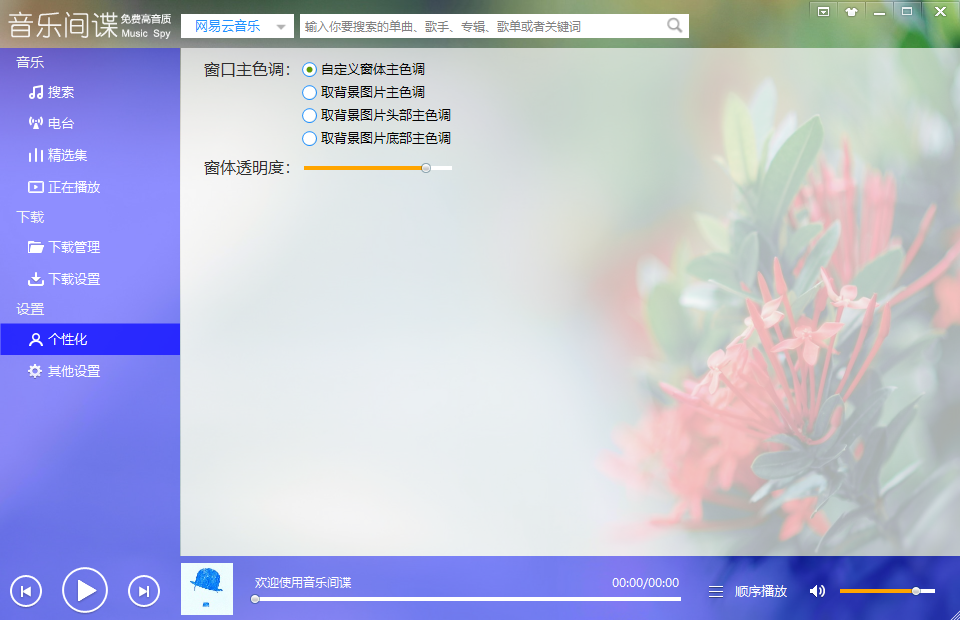Click the album cover thumbnail
This screenshot has height=620, width=960.
click(207, 589)
